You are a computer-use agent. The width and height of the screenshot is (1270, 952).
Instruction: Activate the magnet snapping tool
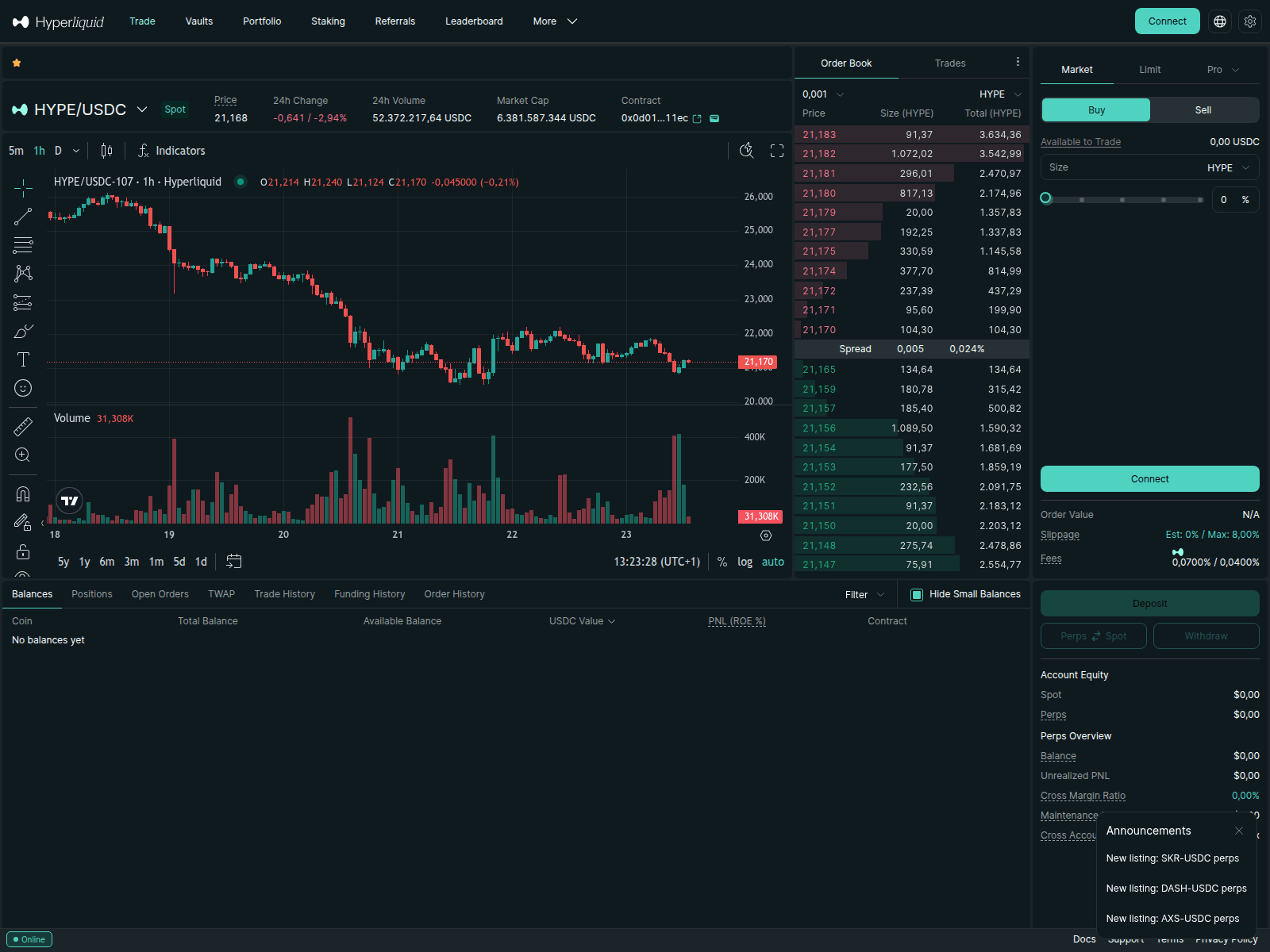click(23, 493)
